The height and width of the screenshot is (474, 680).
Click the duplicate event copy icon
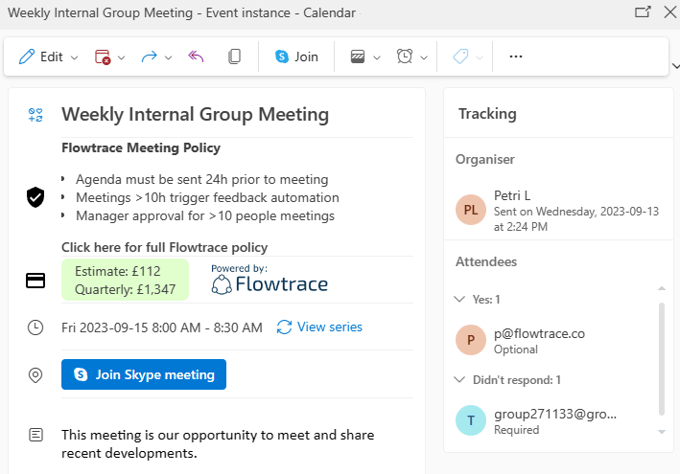234,56
